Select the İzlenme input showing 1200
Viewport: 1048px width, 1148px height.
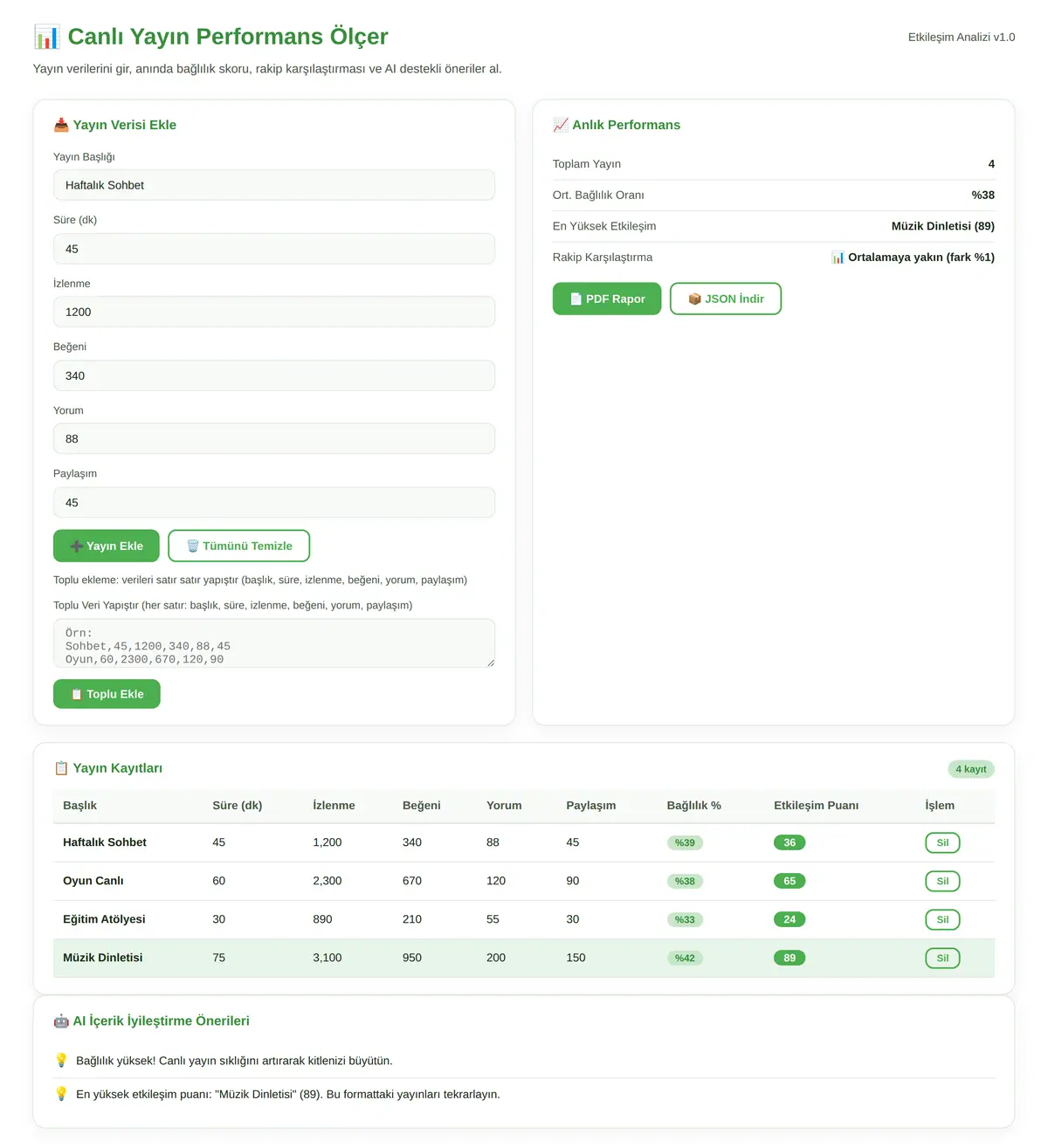coord(274,312)
